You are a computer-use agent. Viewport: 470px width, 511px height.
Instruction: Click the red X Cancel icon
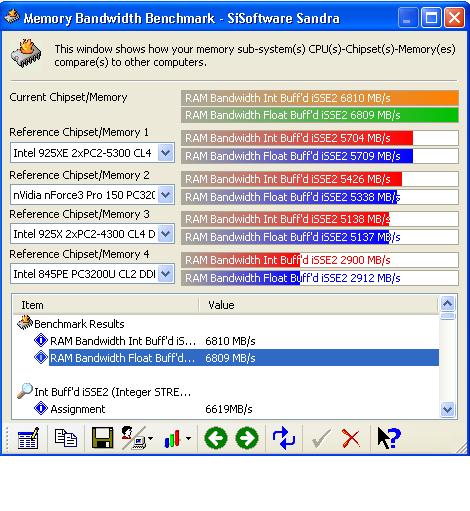coord(351,438)
